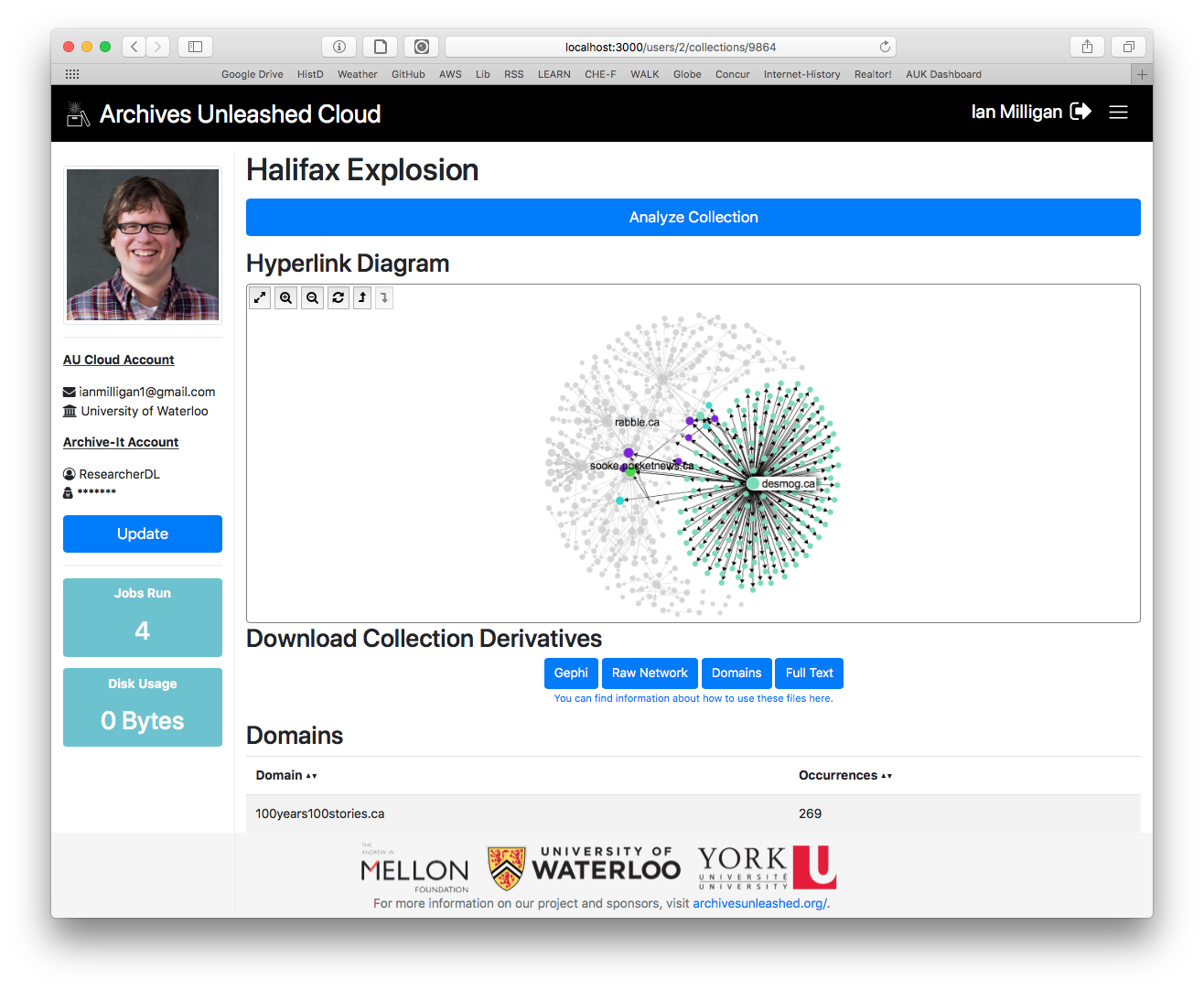Zoom in on the hyperlink diagram

[x=286, y=297]
